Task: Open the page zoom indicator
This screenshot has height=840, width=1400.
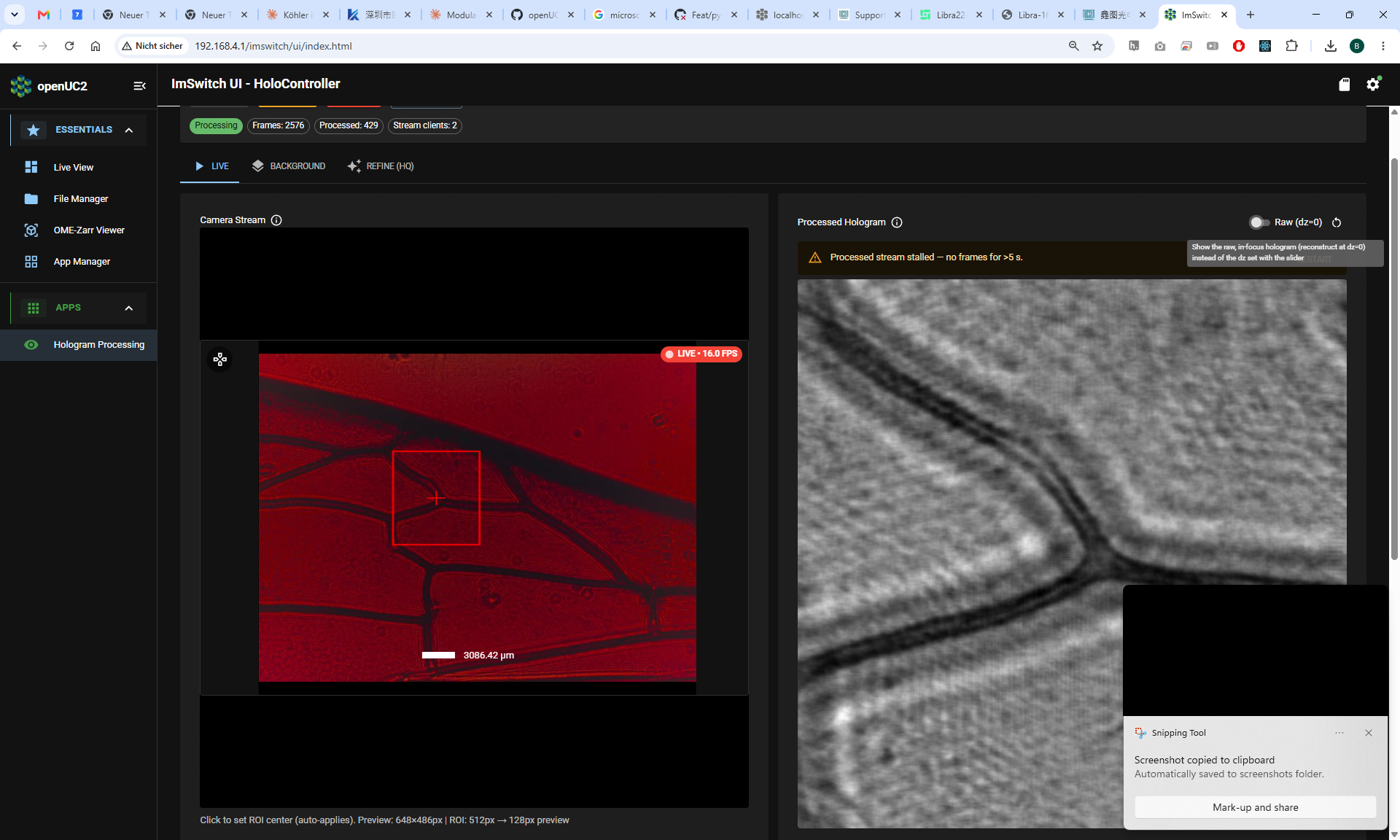Action: [1073, 46]
